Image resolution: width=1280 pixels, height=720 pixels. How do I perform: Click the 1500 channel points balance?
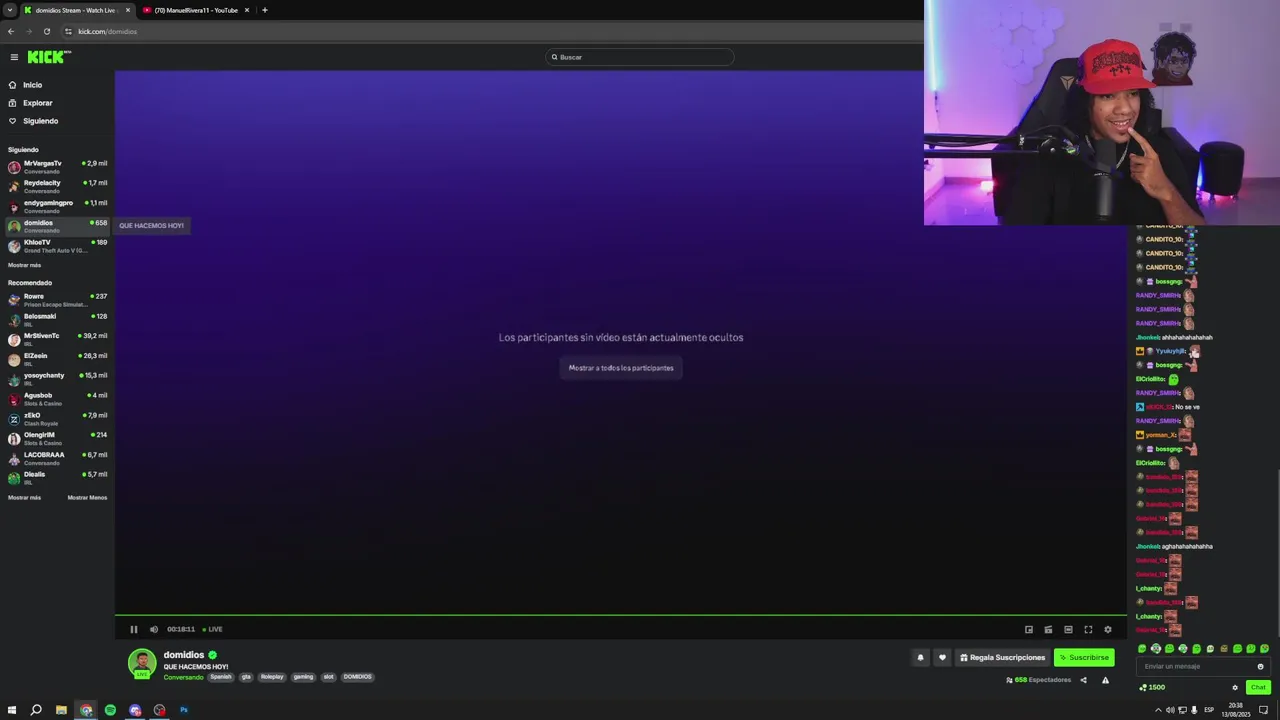click(x=1152, y=687)
